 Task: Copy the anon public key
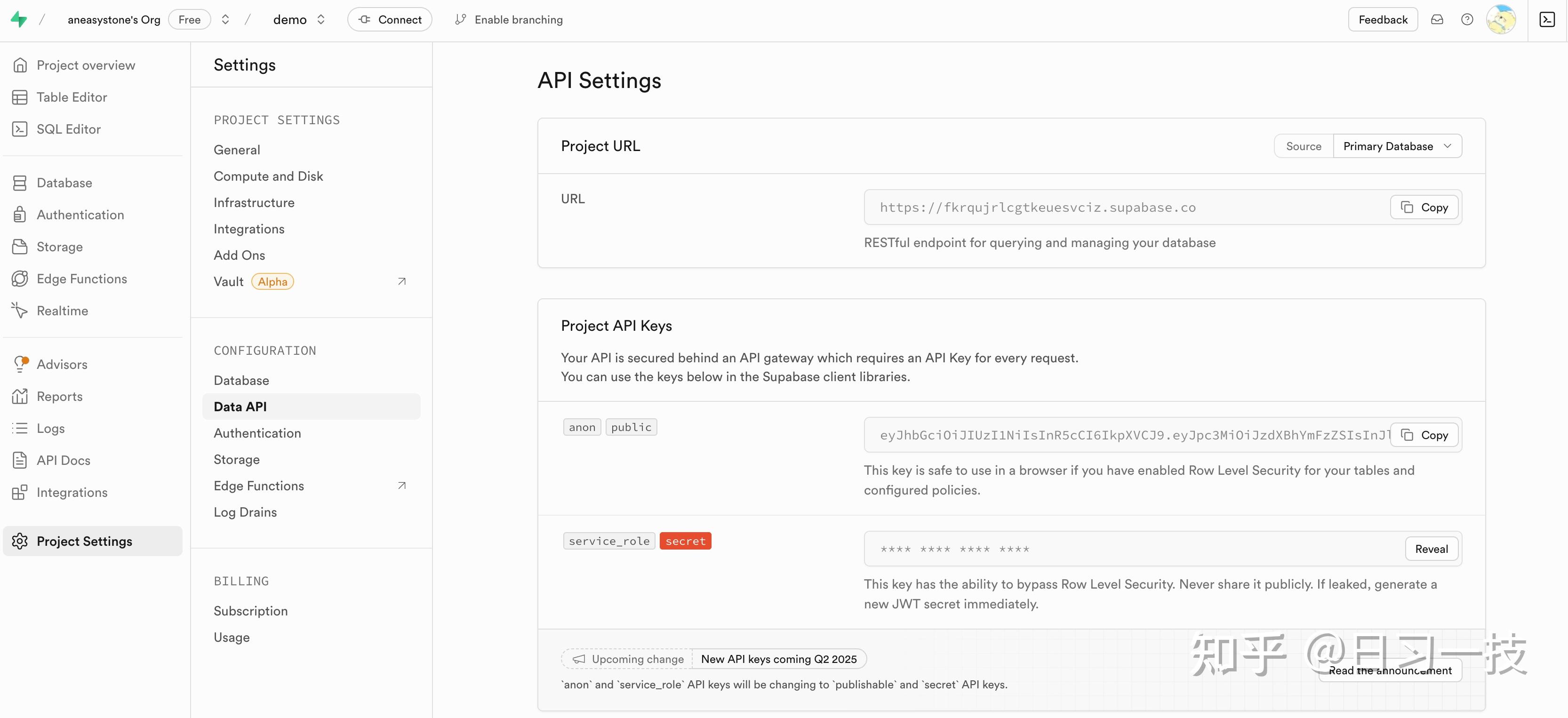click(x=1424, y=435)
